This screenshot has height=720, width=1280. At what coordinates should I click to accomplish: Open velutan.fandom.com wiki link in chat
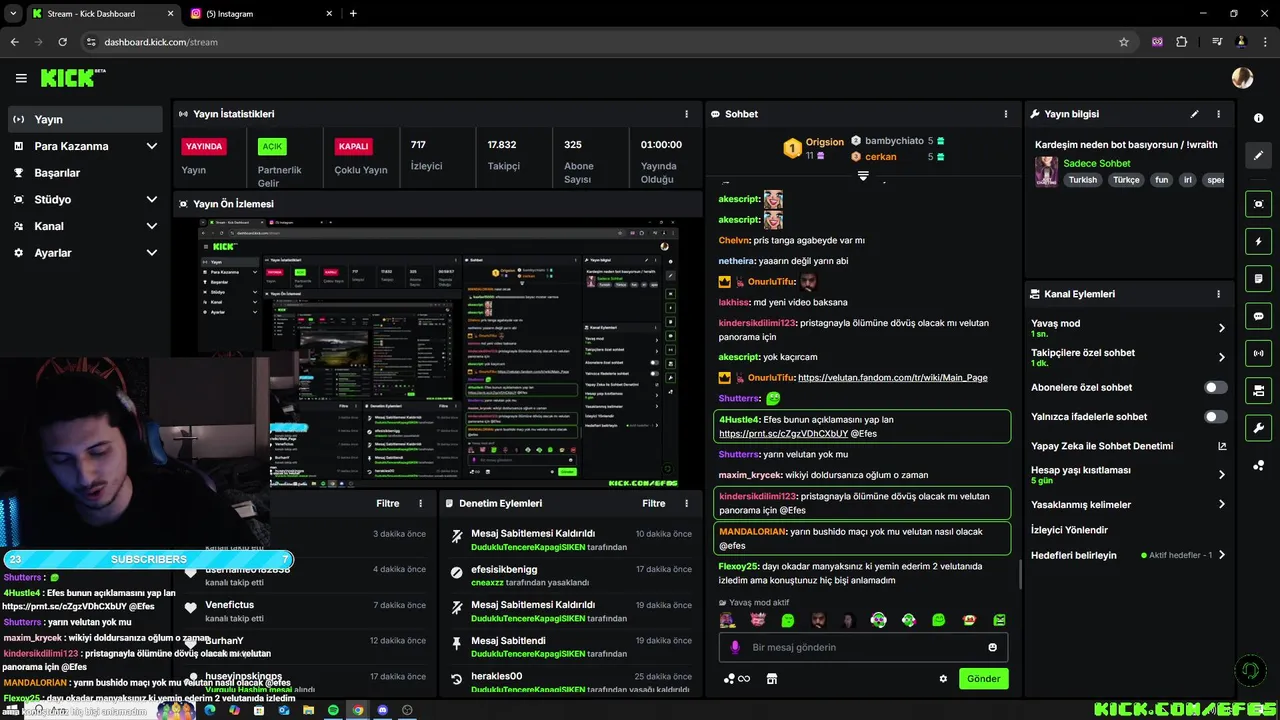(892, 378)
